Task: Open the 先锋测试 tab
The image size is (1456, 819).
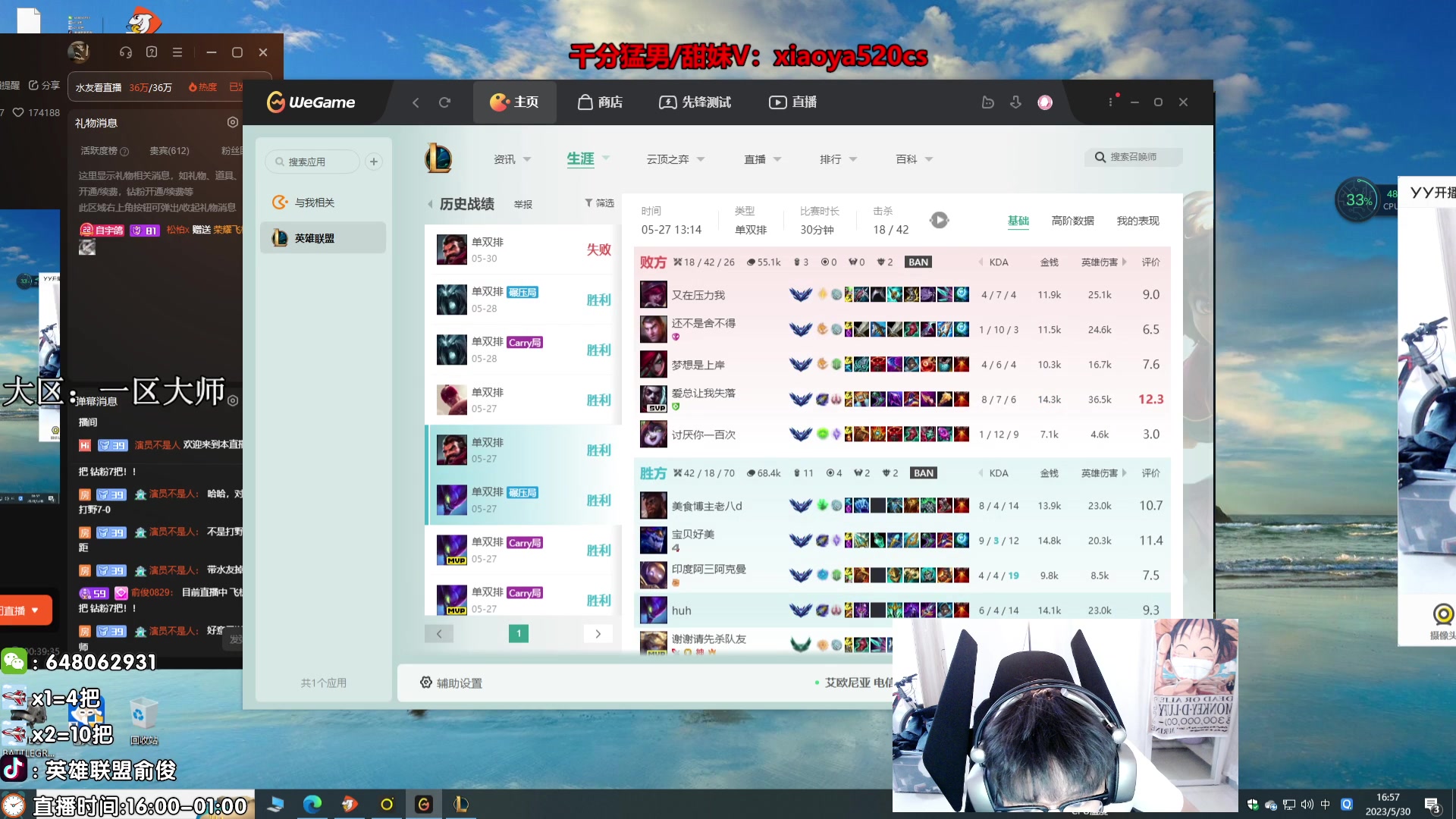Action: [695, 102]
